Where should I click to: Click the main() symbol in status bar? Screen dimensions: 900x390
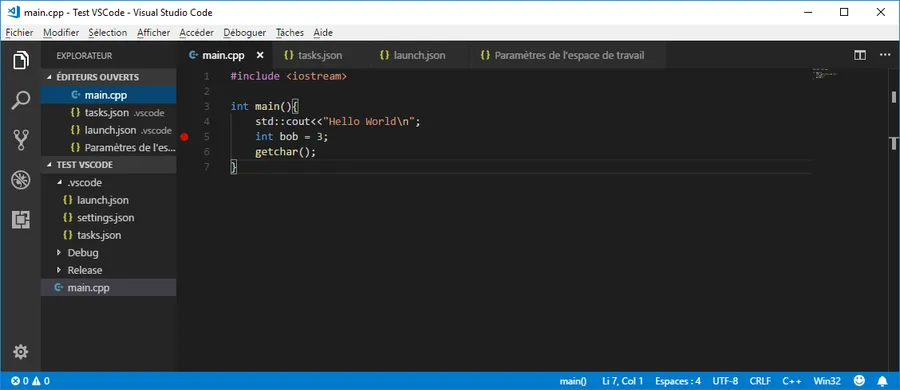pos(573,381)
